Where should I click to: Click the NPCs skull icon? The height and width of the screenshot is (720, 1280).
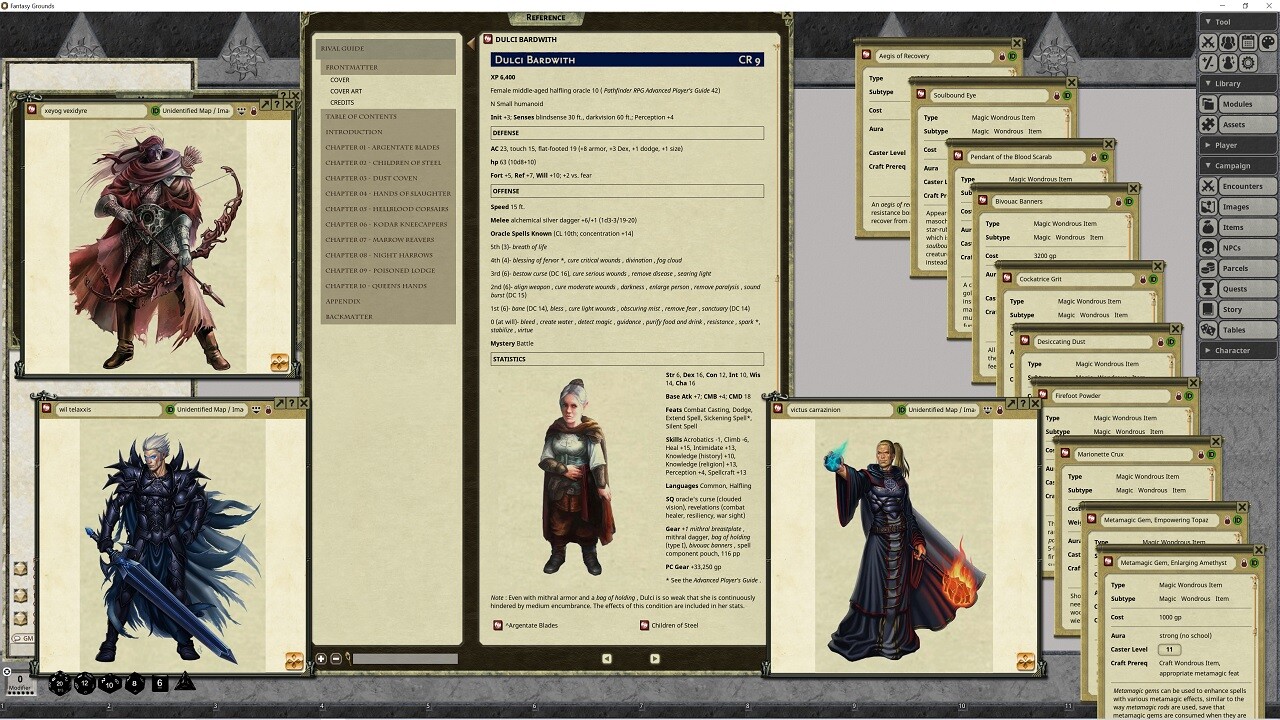pos(1209,246)
